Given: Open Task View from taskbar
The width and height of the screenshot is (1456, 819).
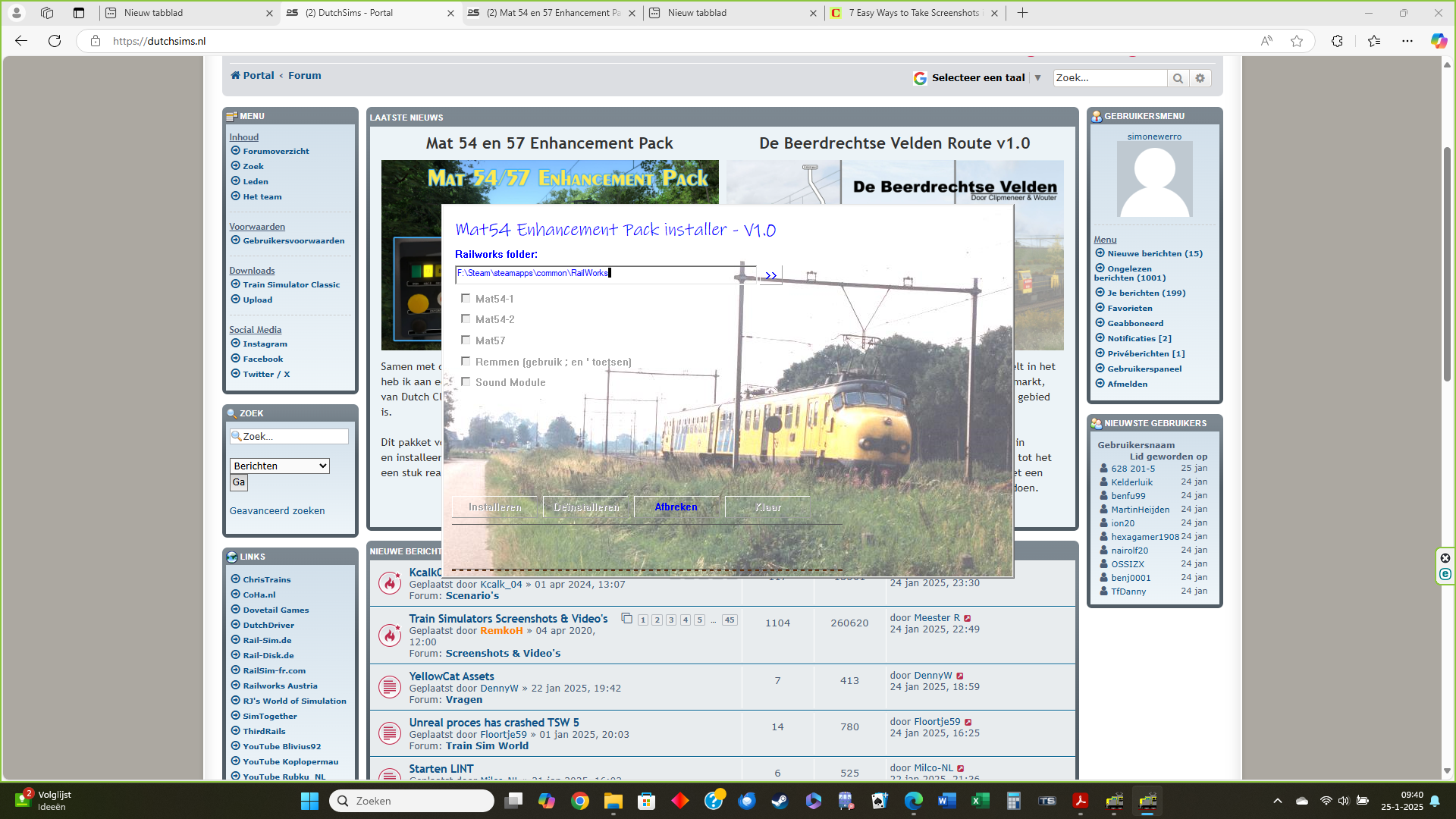Looking at the screenshot, I should click(x=513, y=801).
